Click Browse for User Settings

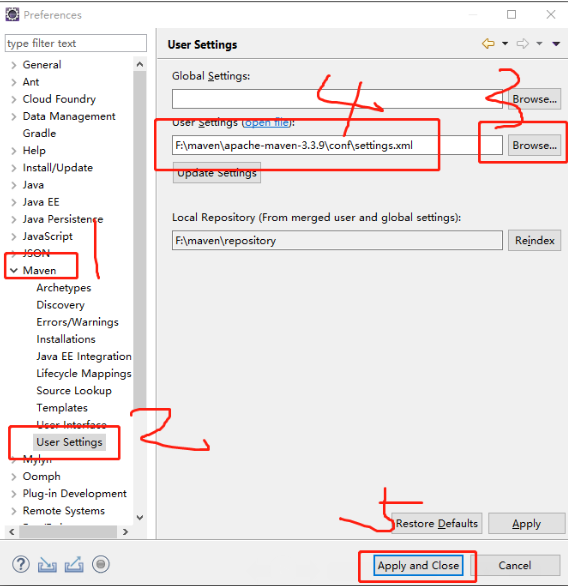pos(534,145)
